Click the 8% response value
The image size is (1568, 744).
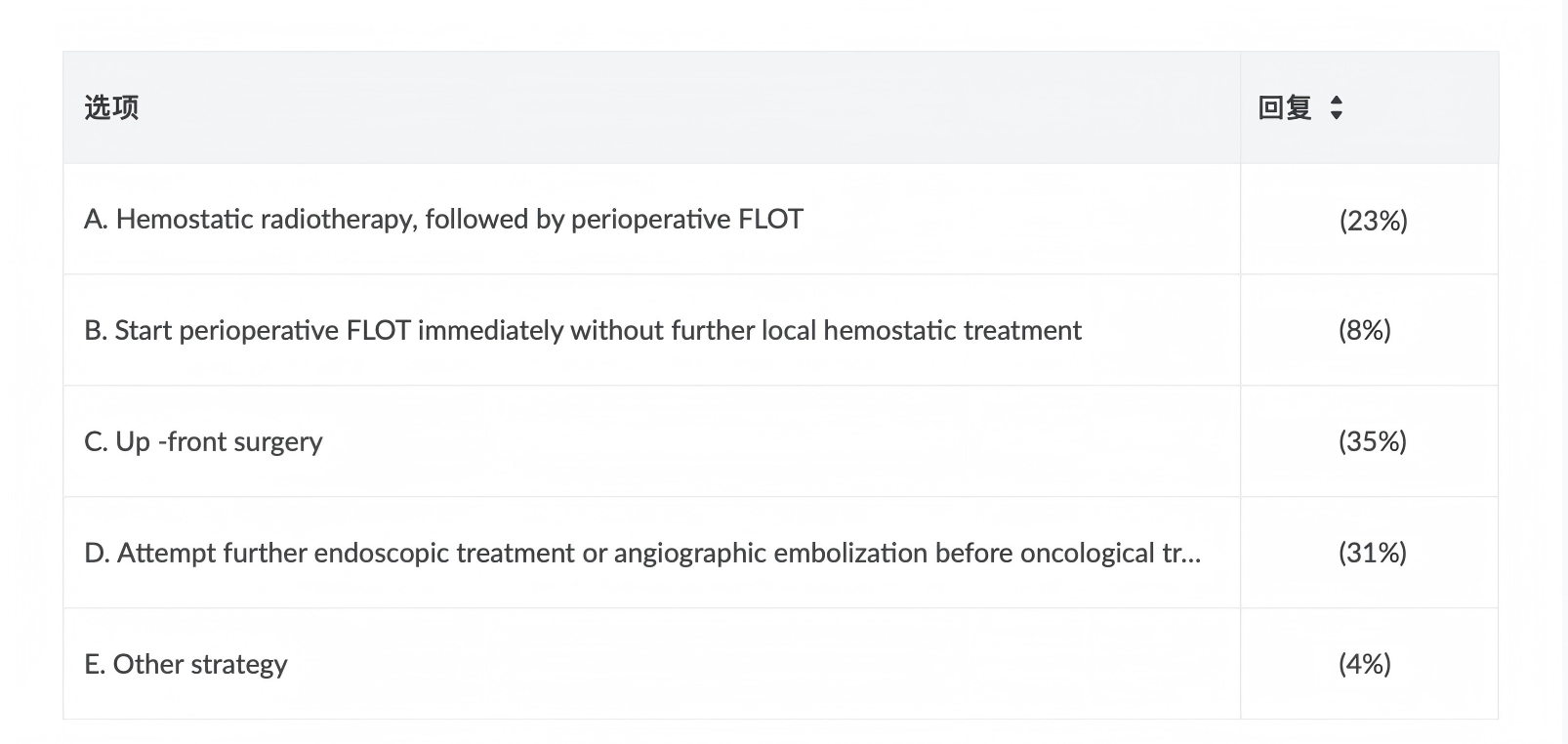tap(1365, 330)
